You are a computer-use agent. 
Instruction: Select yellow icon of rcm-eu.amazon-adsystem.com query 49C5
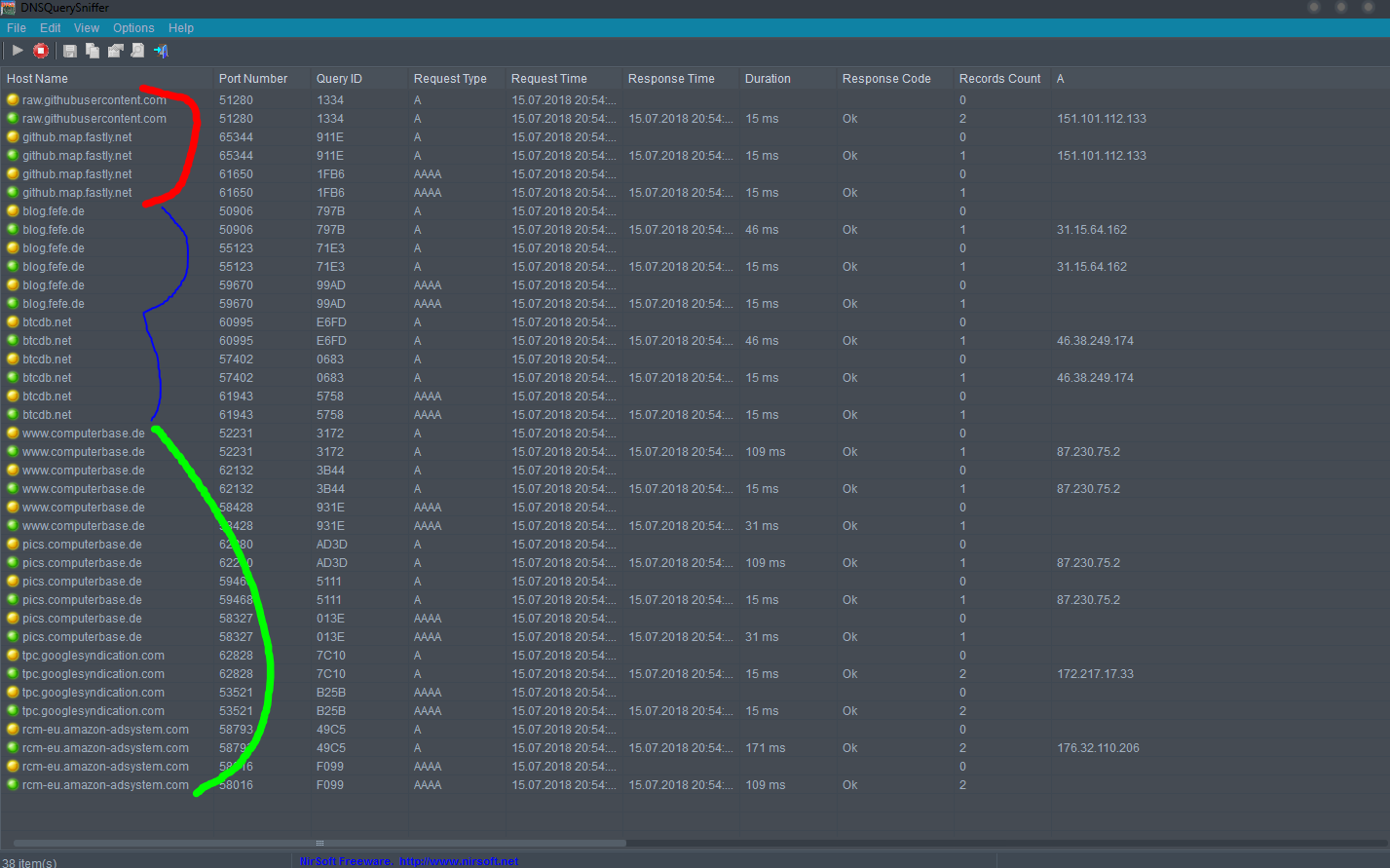(13, 729)
